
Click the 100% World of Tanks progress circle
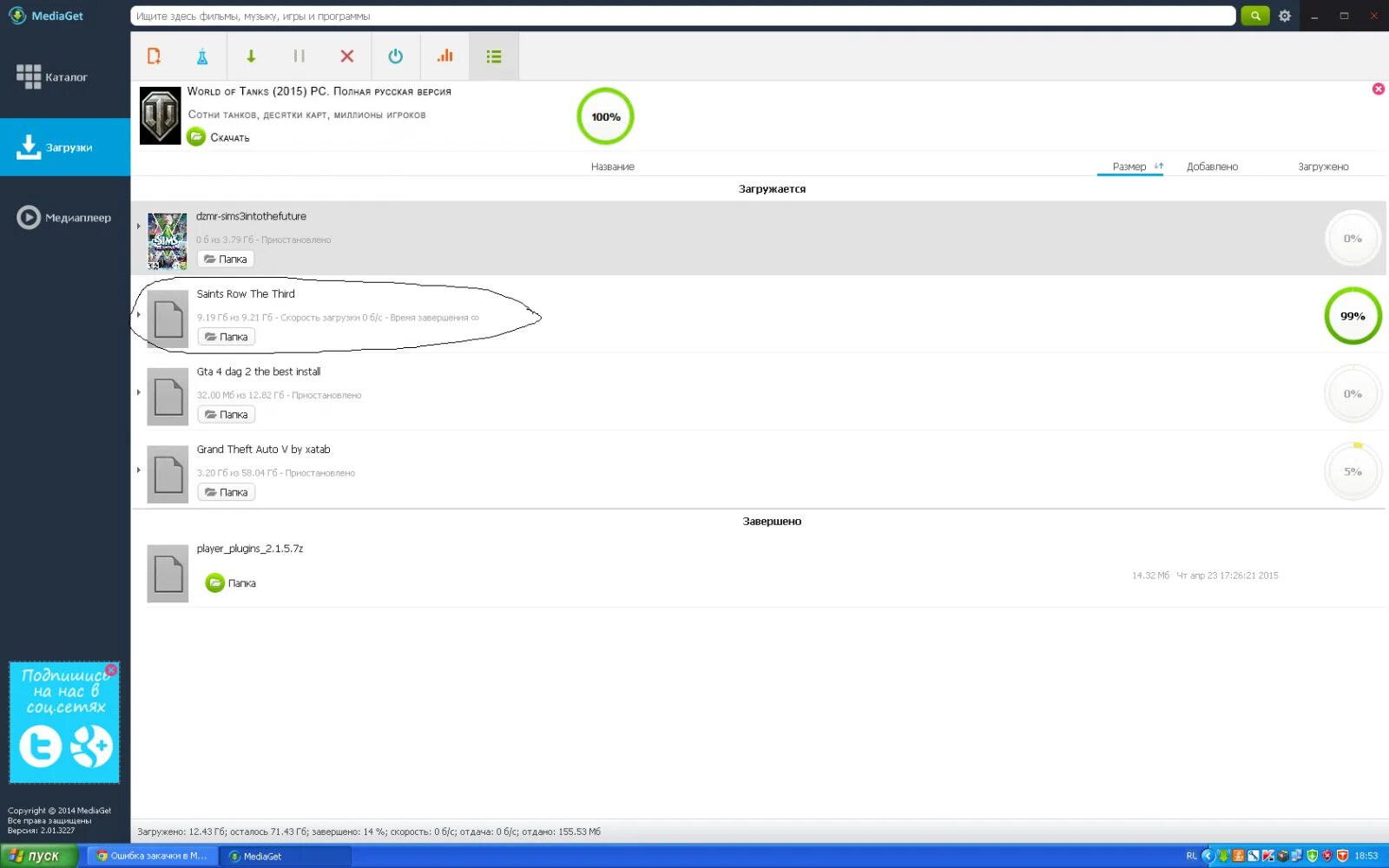click(x=606, y=116)
